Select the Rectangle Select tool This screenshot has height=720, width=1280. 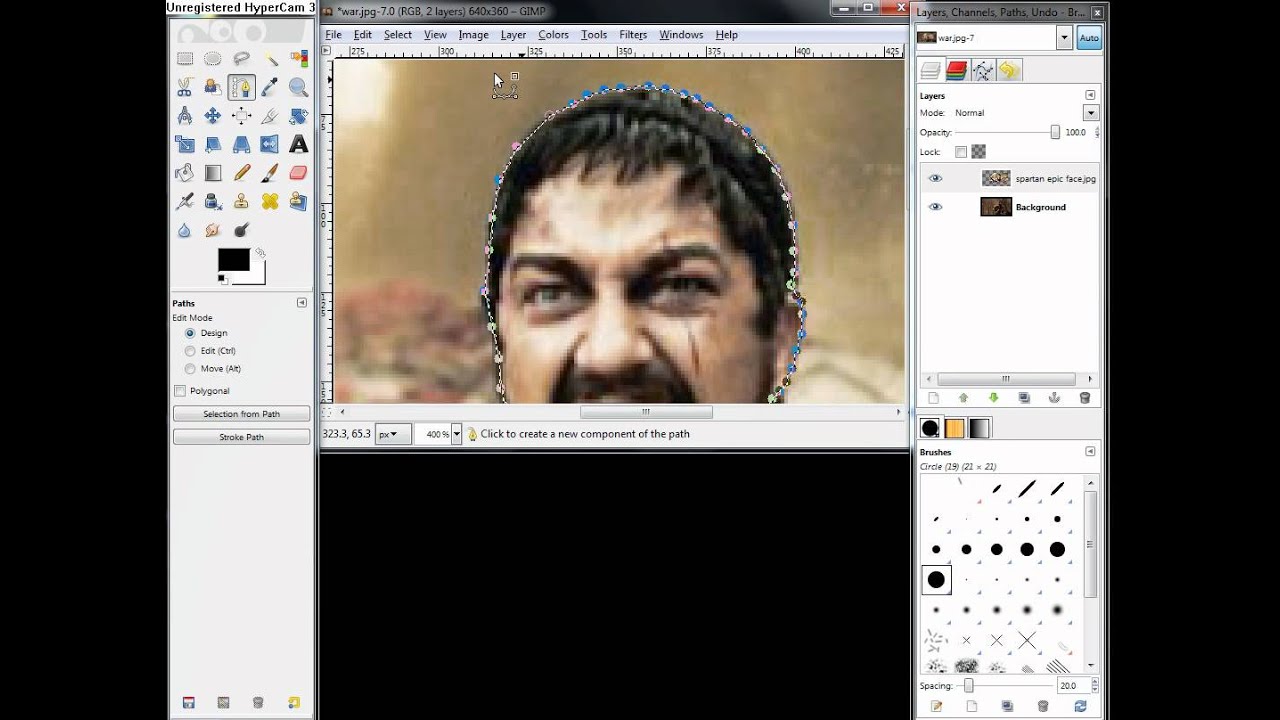(184, 59)
